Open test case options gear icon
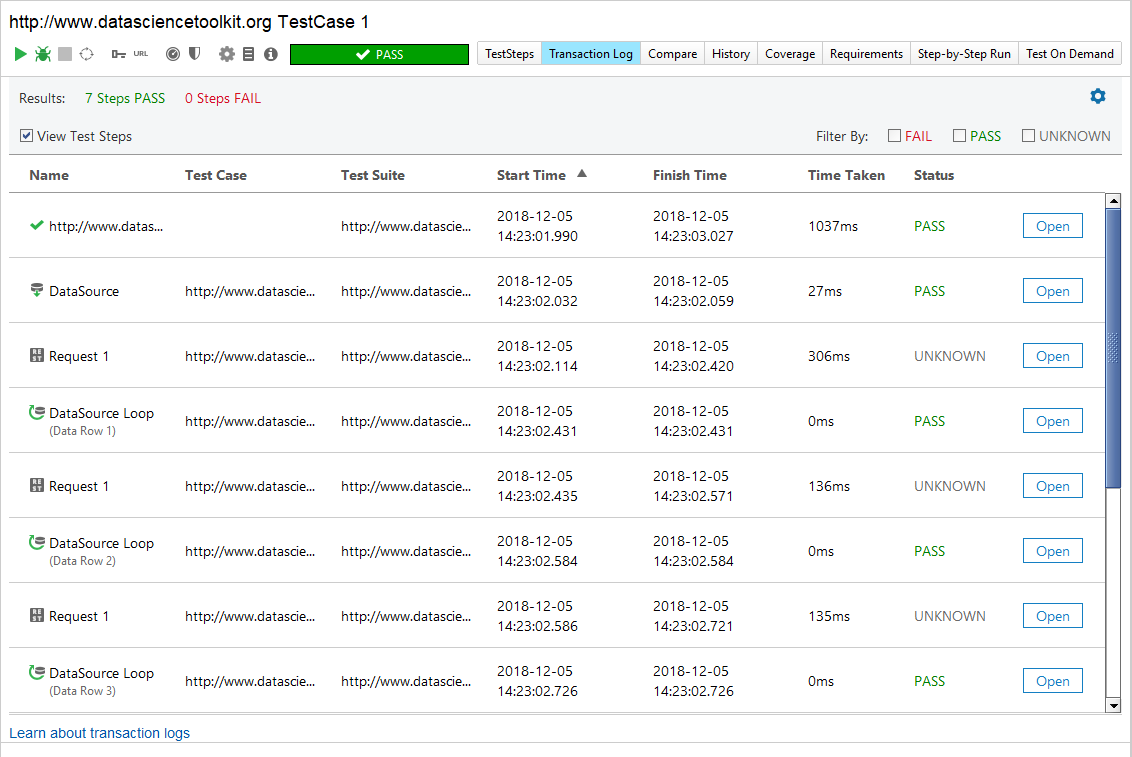 tap(227, 54)
